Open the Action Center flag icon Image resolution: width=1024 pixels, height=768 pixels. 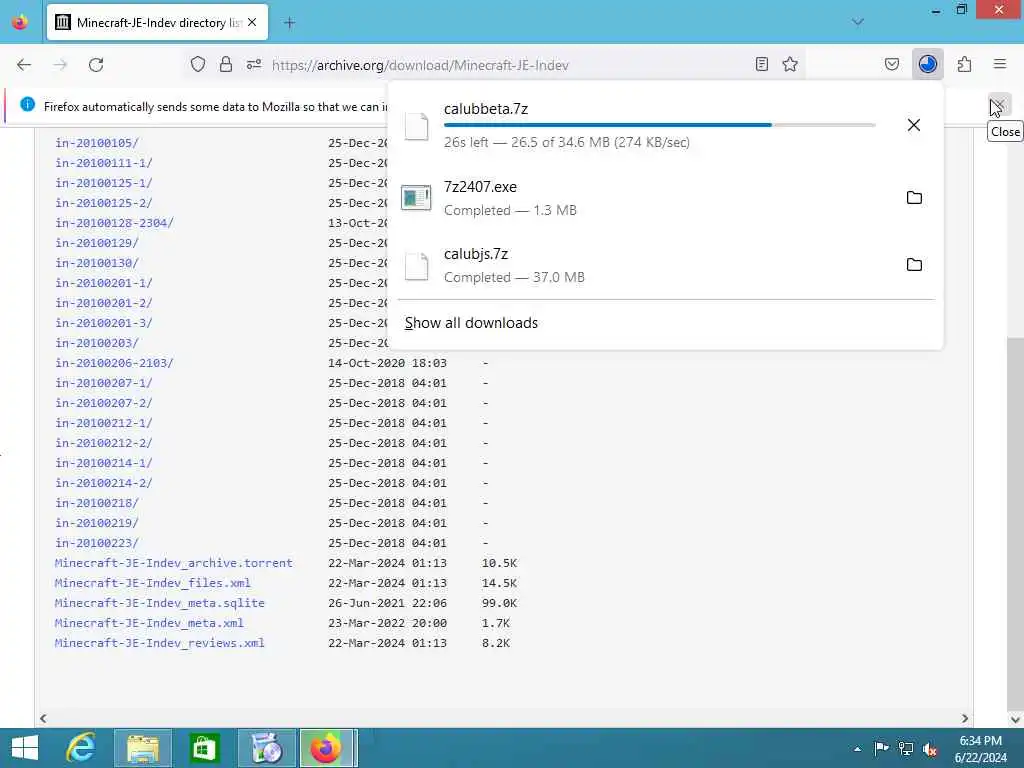tap(880, 748)
